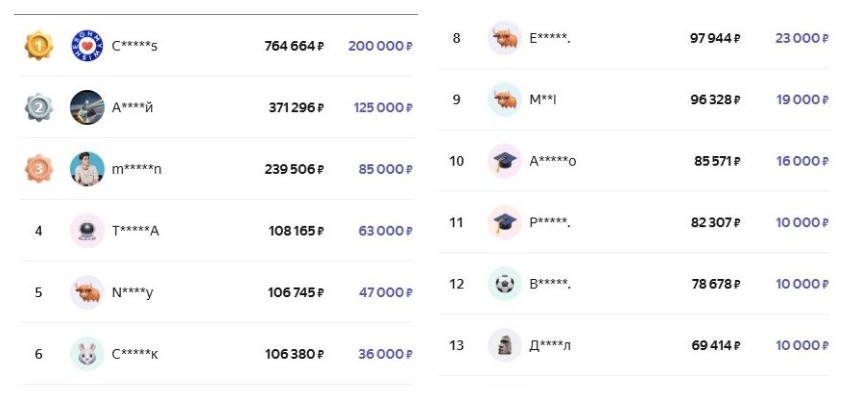Open m*****n photo avatar
Image resolution: width=850 pixels, height=400 pixels.
(x=87, y=169)
